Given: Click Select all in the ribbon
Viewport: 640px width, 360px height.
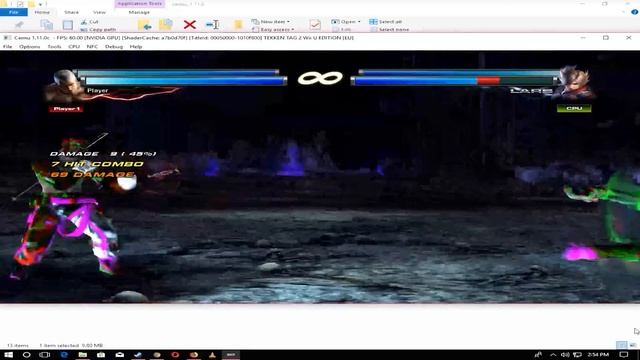Looking at the screenshot, I should click(386, 22).
